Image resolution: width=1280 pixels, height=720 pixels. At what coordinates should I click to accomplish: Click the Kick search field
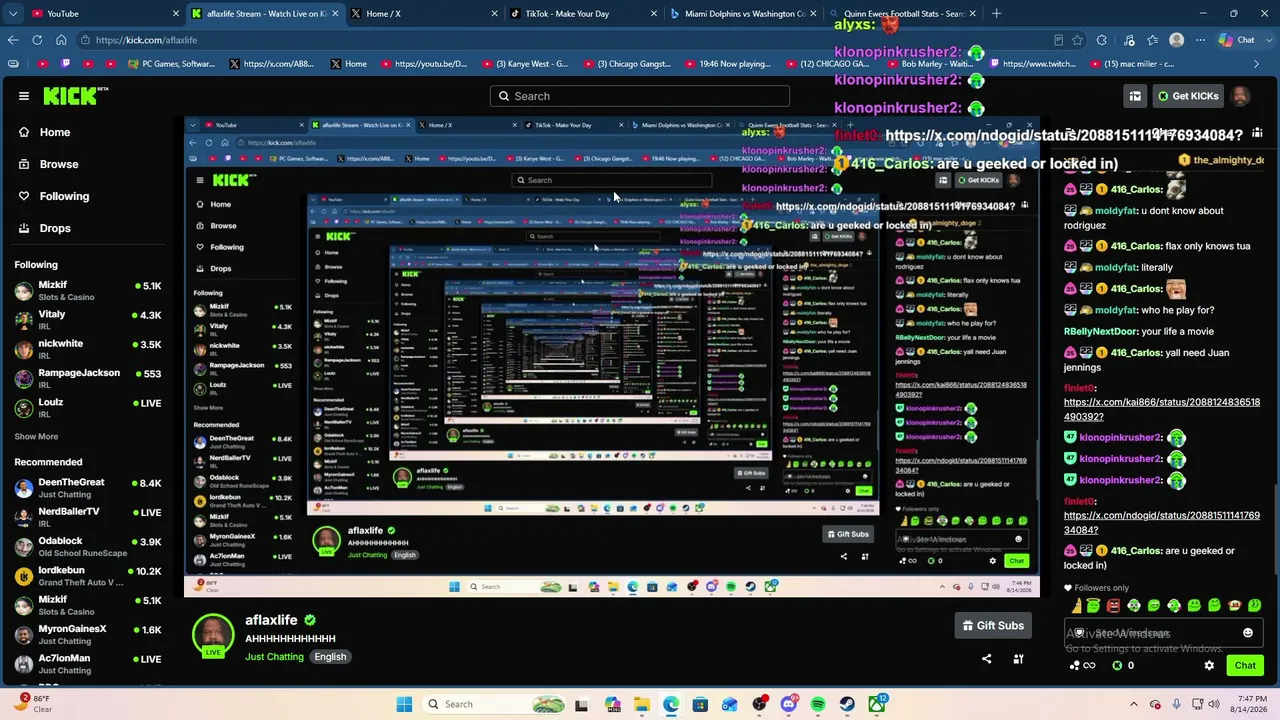(640, 96)
